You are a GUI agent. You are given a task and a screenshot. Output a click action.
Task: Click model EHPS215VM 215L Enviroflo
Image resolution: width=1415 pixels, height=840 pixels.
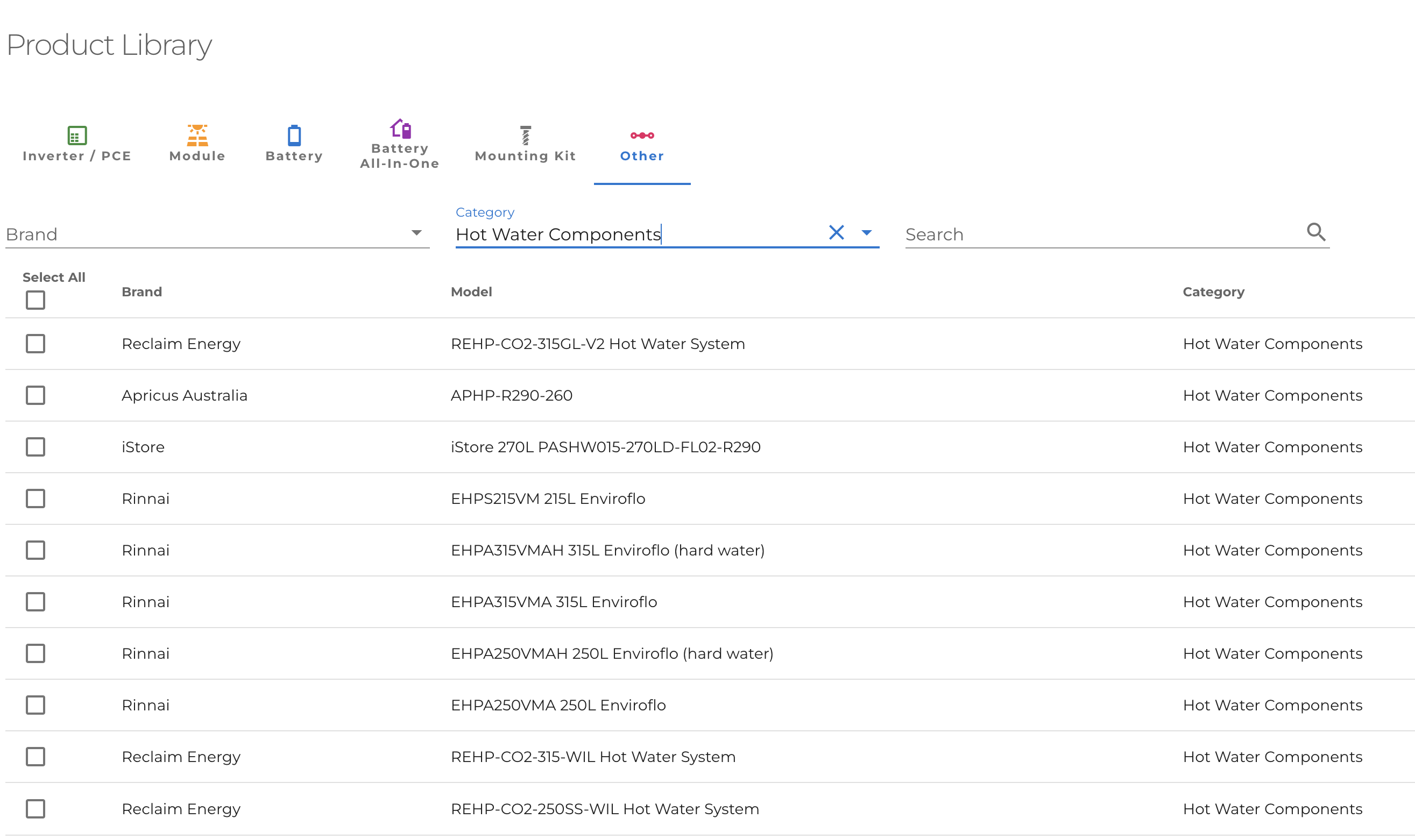click(x=548, y=499)
